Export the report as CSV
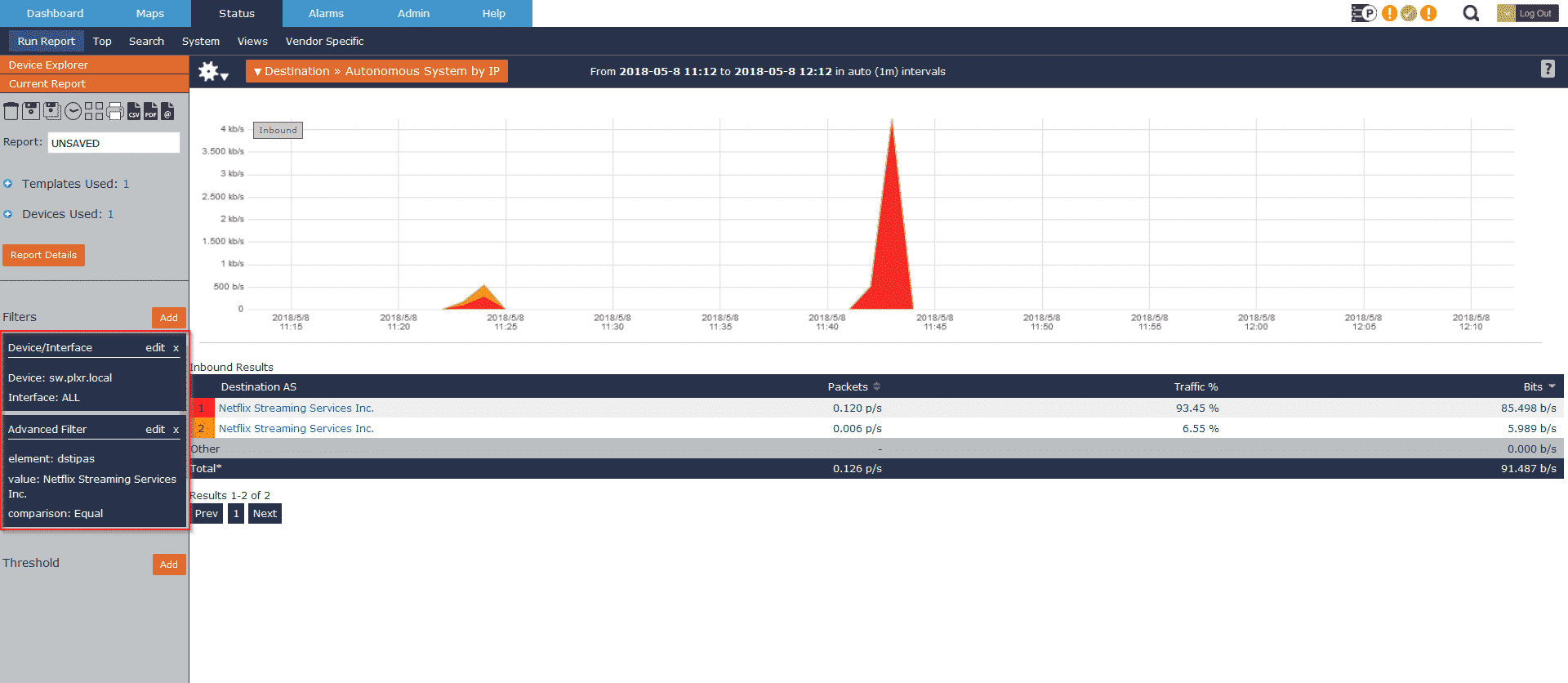The image size is (1568, 683). [134, 111]
